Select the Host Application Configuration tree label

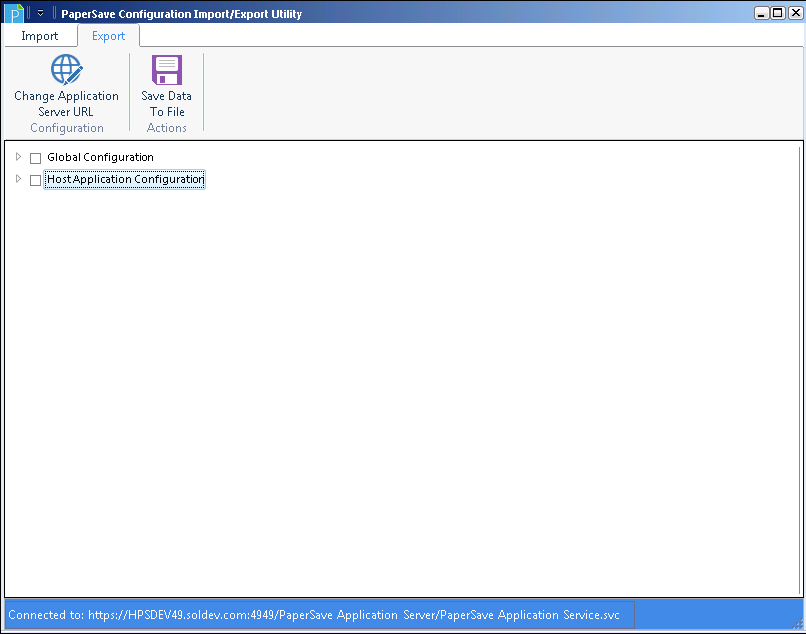(x=125, y=179)
